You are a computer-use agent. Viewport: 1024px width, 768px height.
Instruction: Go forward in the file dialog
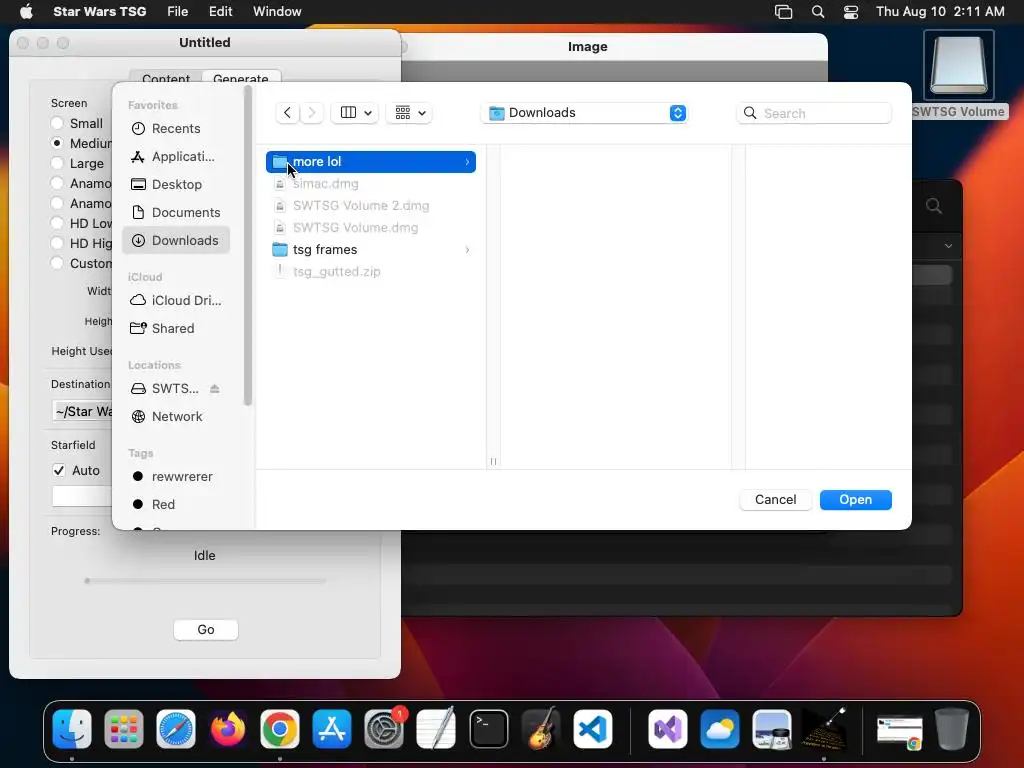pos(312,113)
